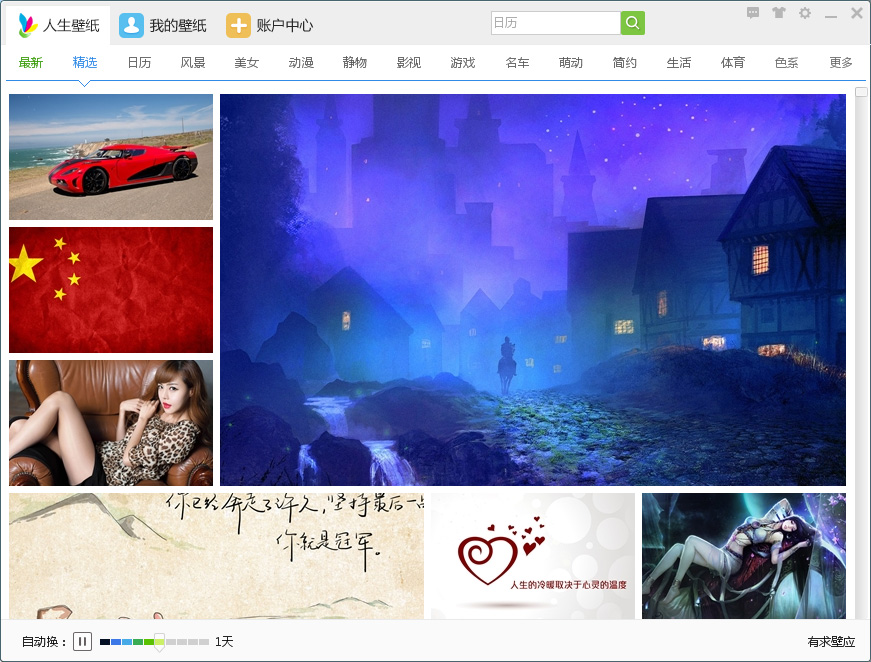Pause automatic wallpaper switching
The image size is (871, 662).
(82, 641)
